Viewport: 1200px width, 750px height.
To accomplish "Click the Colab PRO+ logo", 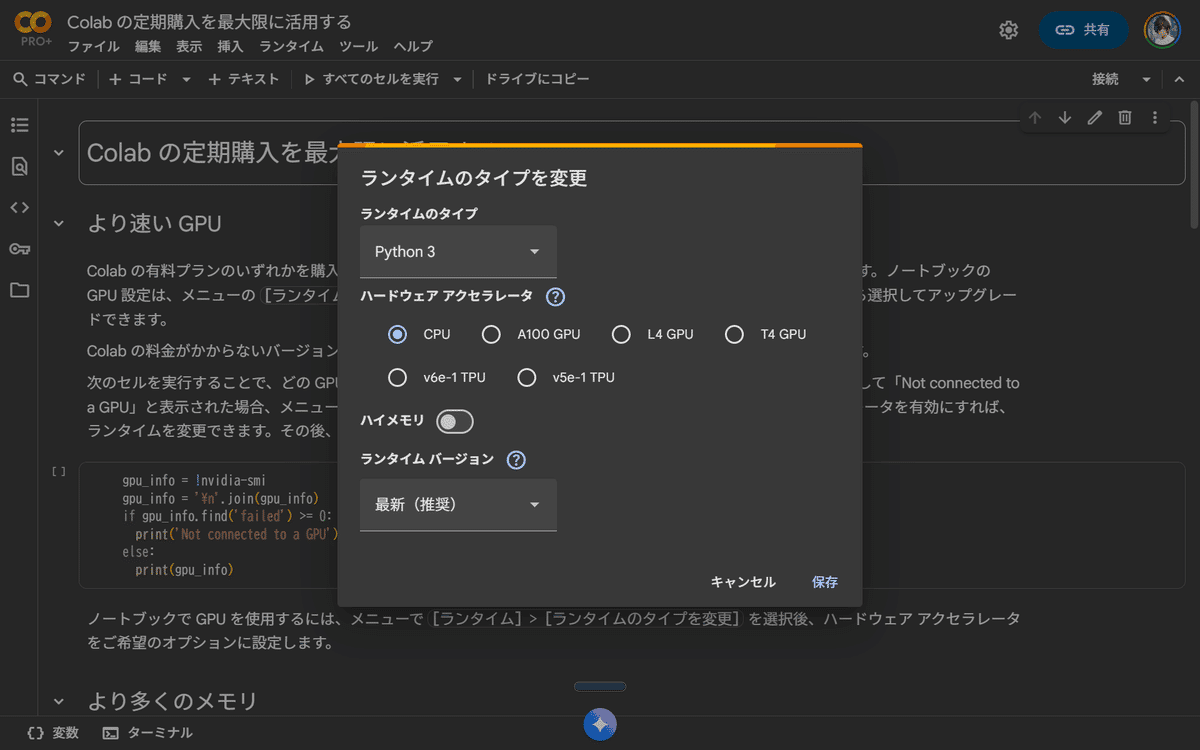I will click(x=34, y=30).
